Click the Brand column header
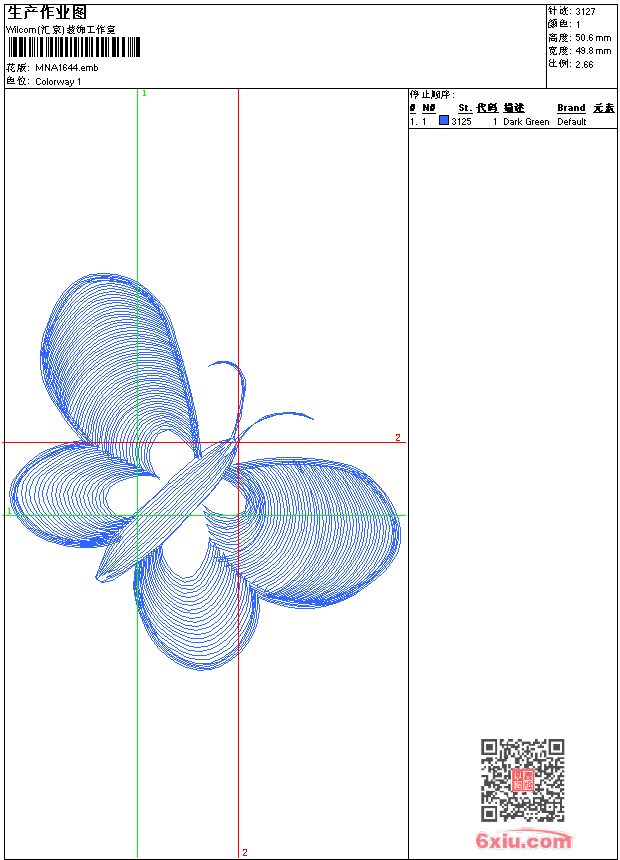 coord(571,108)
